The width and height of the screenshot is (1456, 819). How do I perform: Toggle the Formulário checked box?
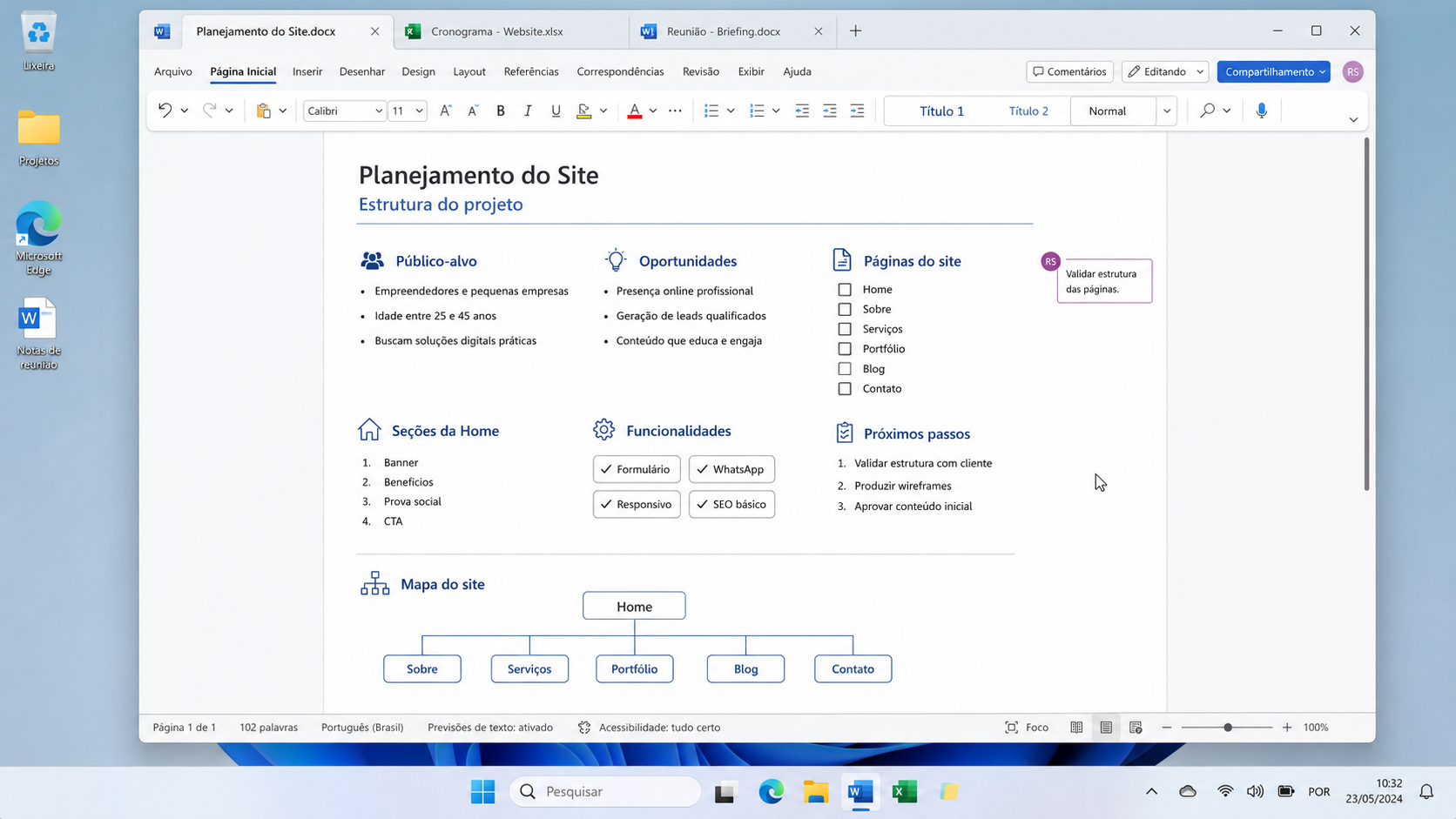pyautogui.click(x=637, y=469)
